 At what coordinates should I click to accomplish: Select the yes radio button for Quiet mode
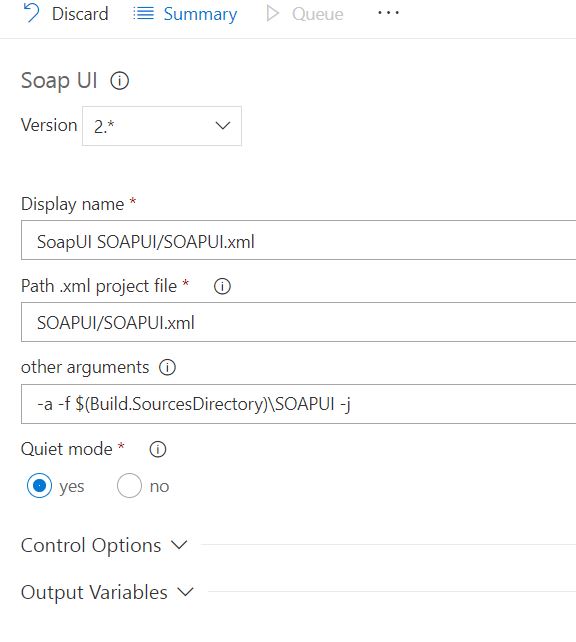click(39, 486)
